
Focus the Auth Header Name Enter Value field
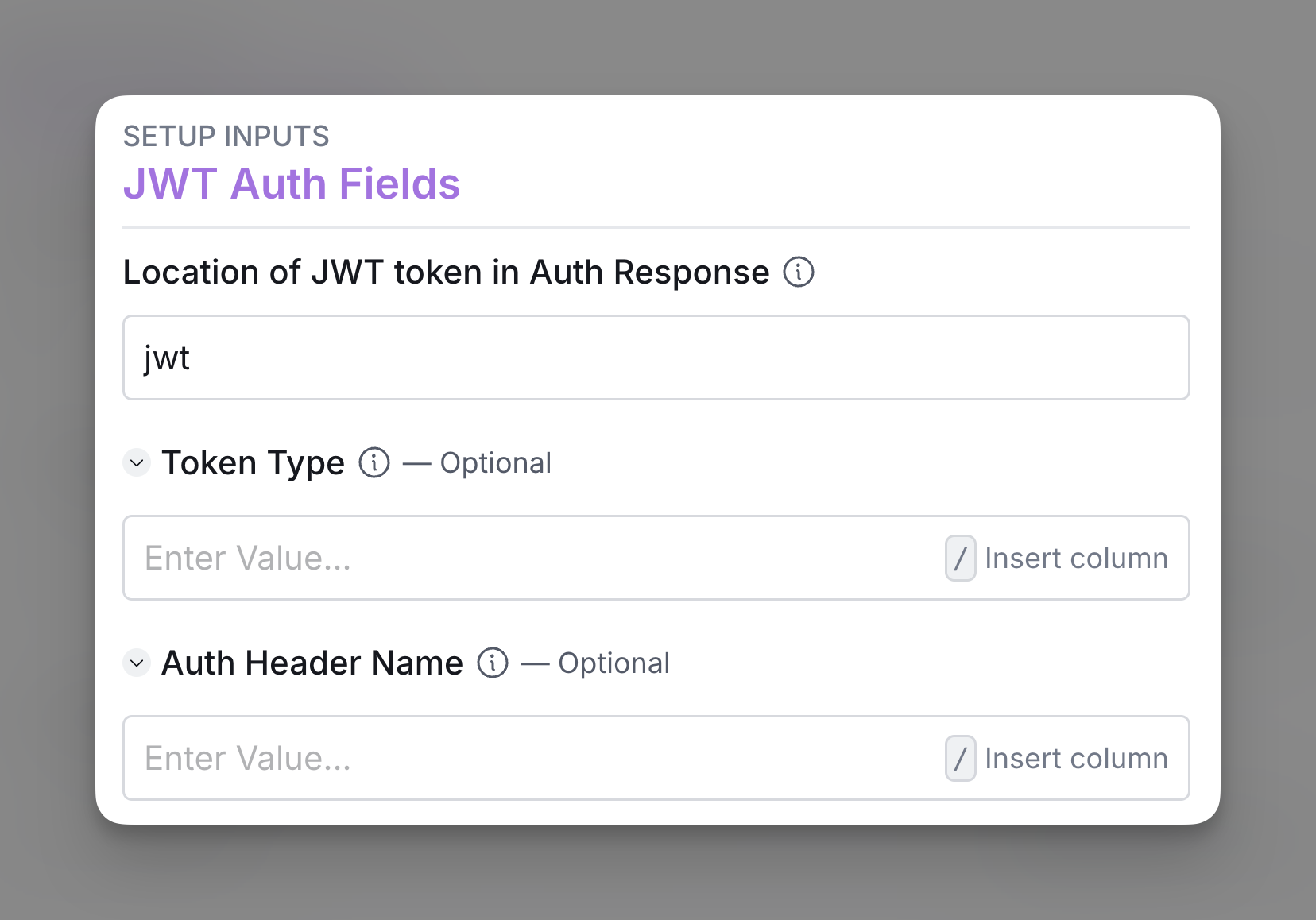656,758
